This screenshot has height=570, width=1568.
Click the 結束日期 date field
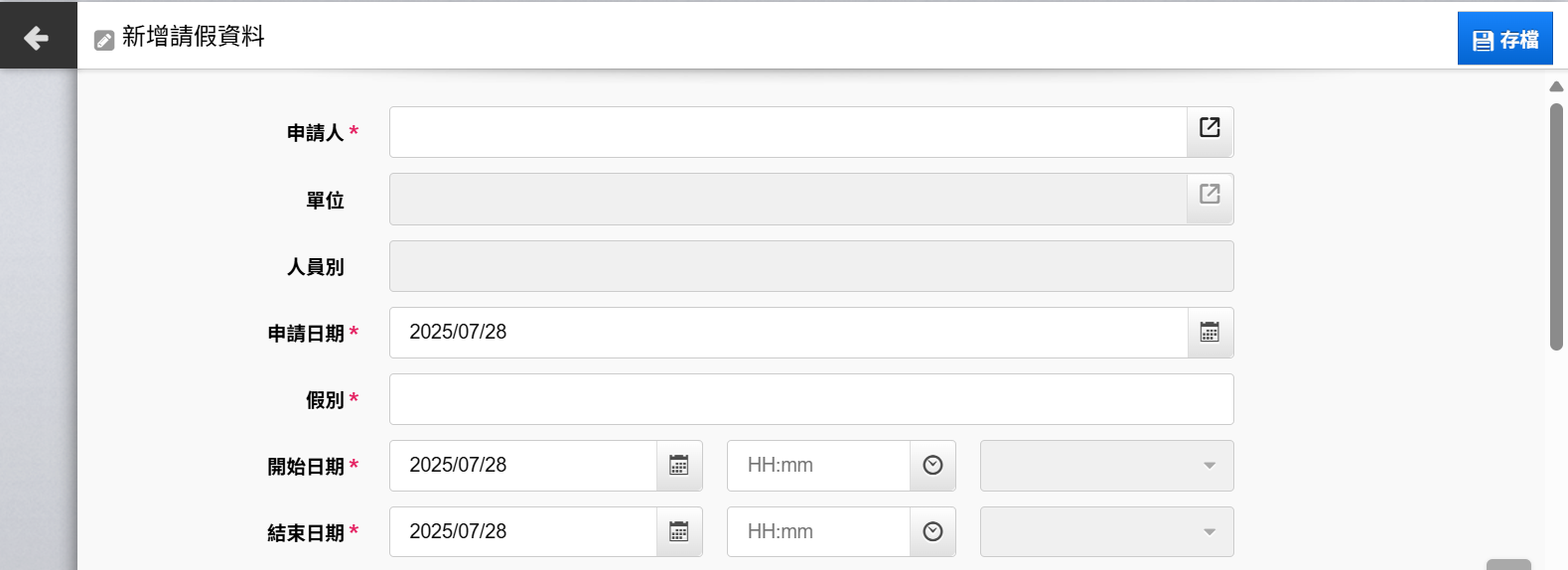(523, 532)
